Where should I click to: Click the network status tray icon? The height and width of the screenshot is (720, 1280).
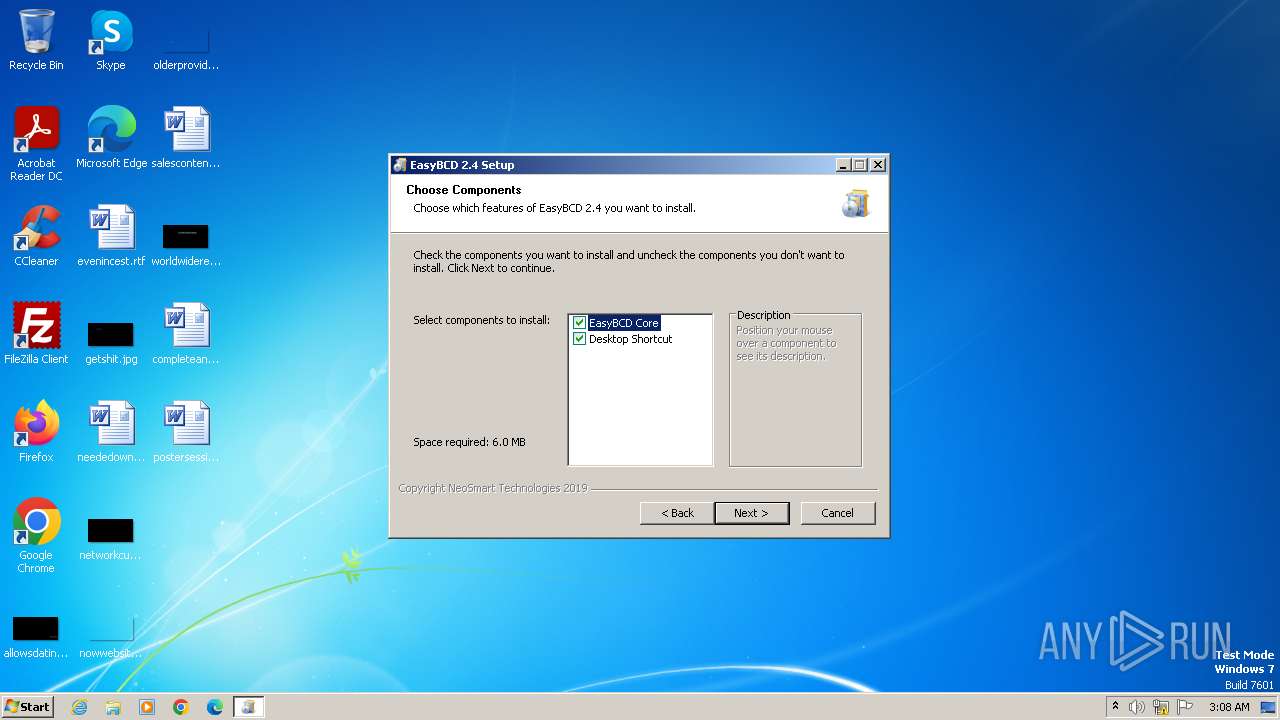pyautogui.click(x=1161, y=707)
